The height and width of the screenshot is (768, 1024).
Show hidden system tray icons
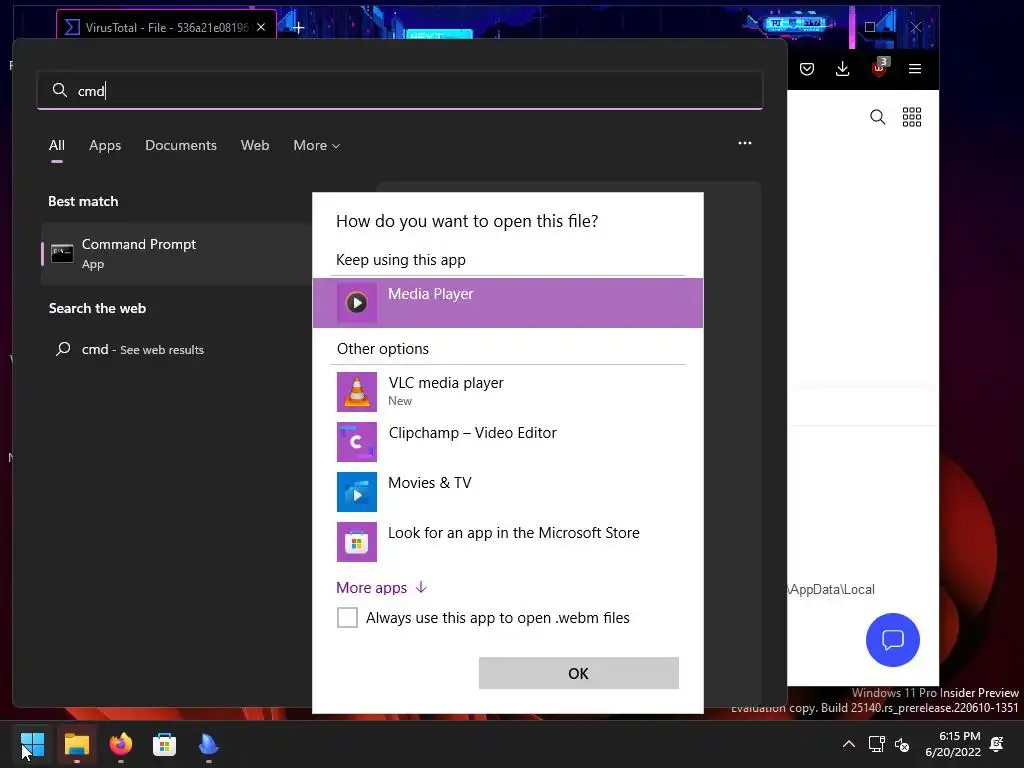(x=848, y=744)
